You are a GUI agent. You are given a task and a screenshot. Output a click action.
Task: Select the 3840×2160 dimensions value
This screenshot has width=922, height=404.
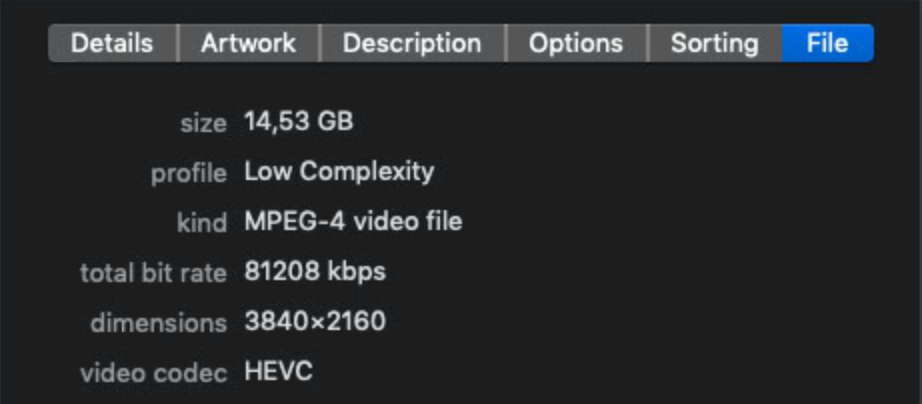pyautogui.click(x=315, y=322)
